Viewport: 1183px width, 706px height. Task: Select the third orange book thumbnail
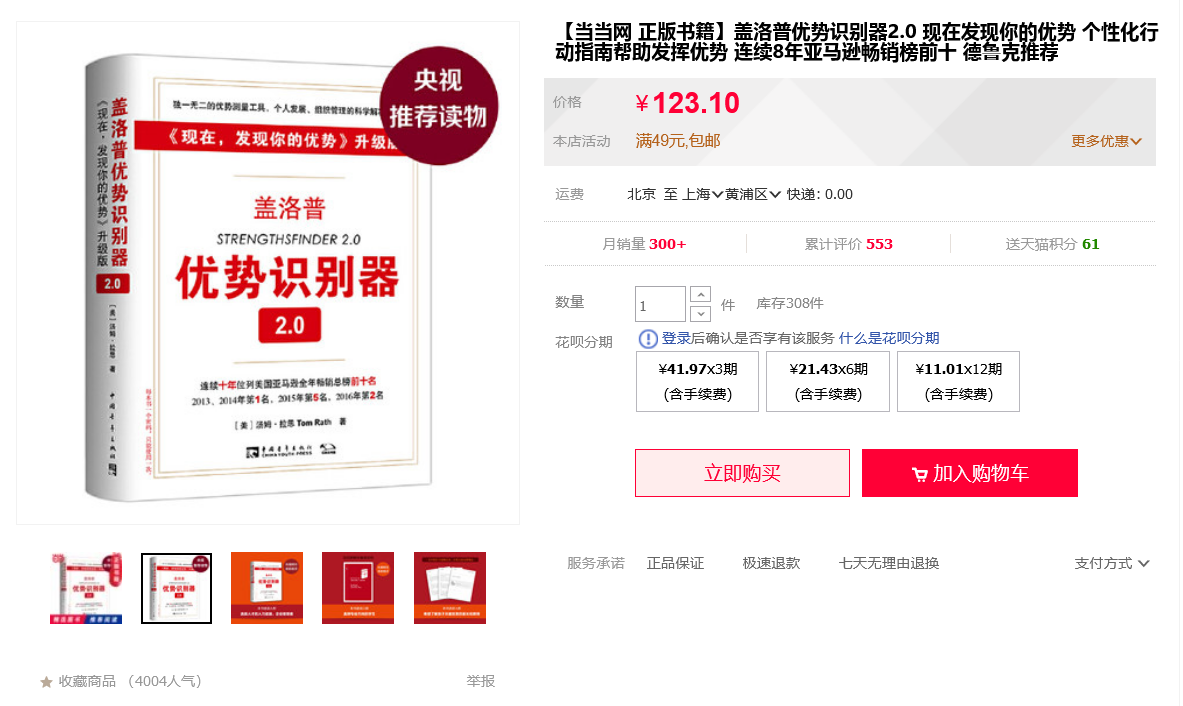click(x=267, y=588)
